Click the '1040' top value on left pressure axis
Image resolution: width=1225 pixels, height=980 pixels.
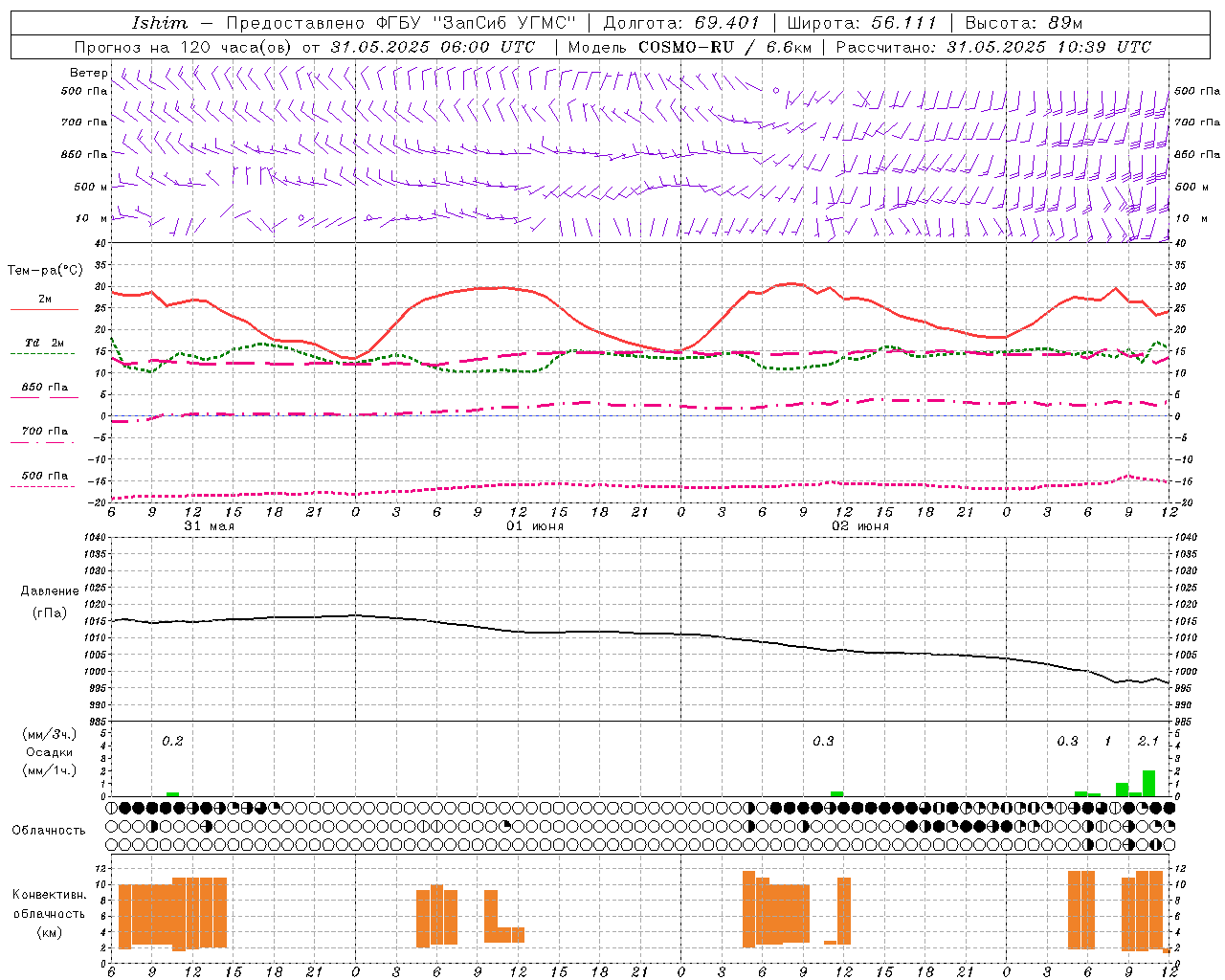95,537
